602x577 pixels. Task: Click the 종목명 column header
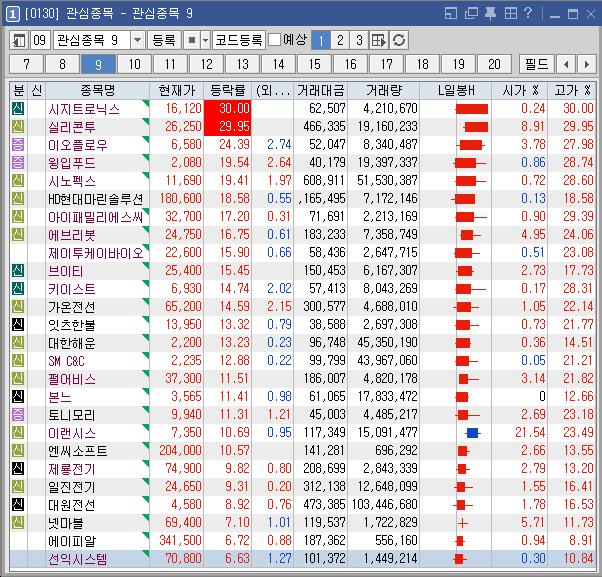(98, 91)
